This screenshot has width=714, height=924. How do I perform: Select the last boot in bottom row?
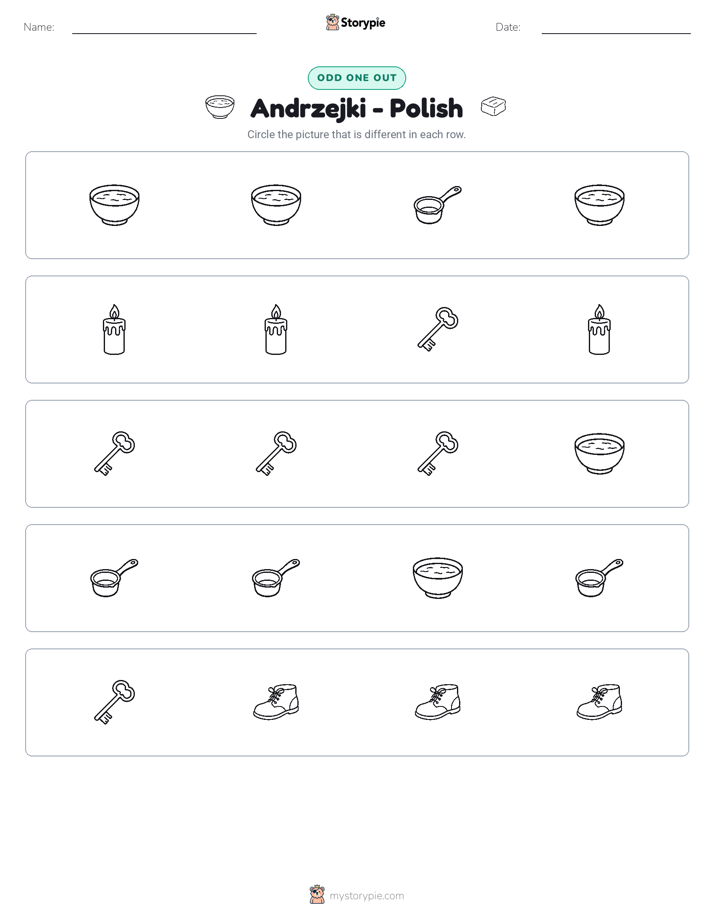click(x=599, y=702)
